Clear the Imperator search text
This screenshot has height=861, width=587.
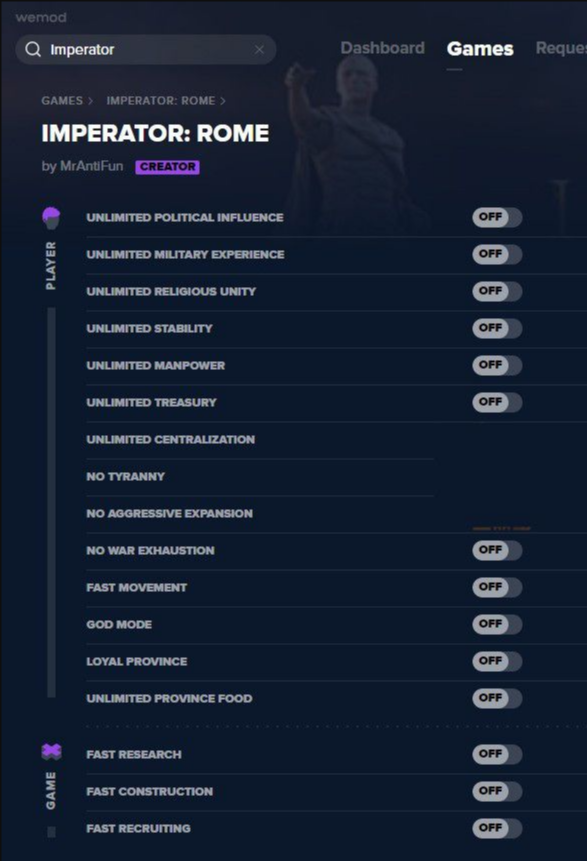(259, 50)
